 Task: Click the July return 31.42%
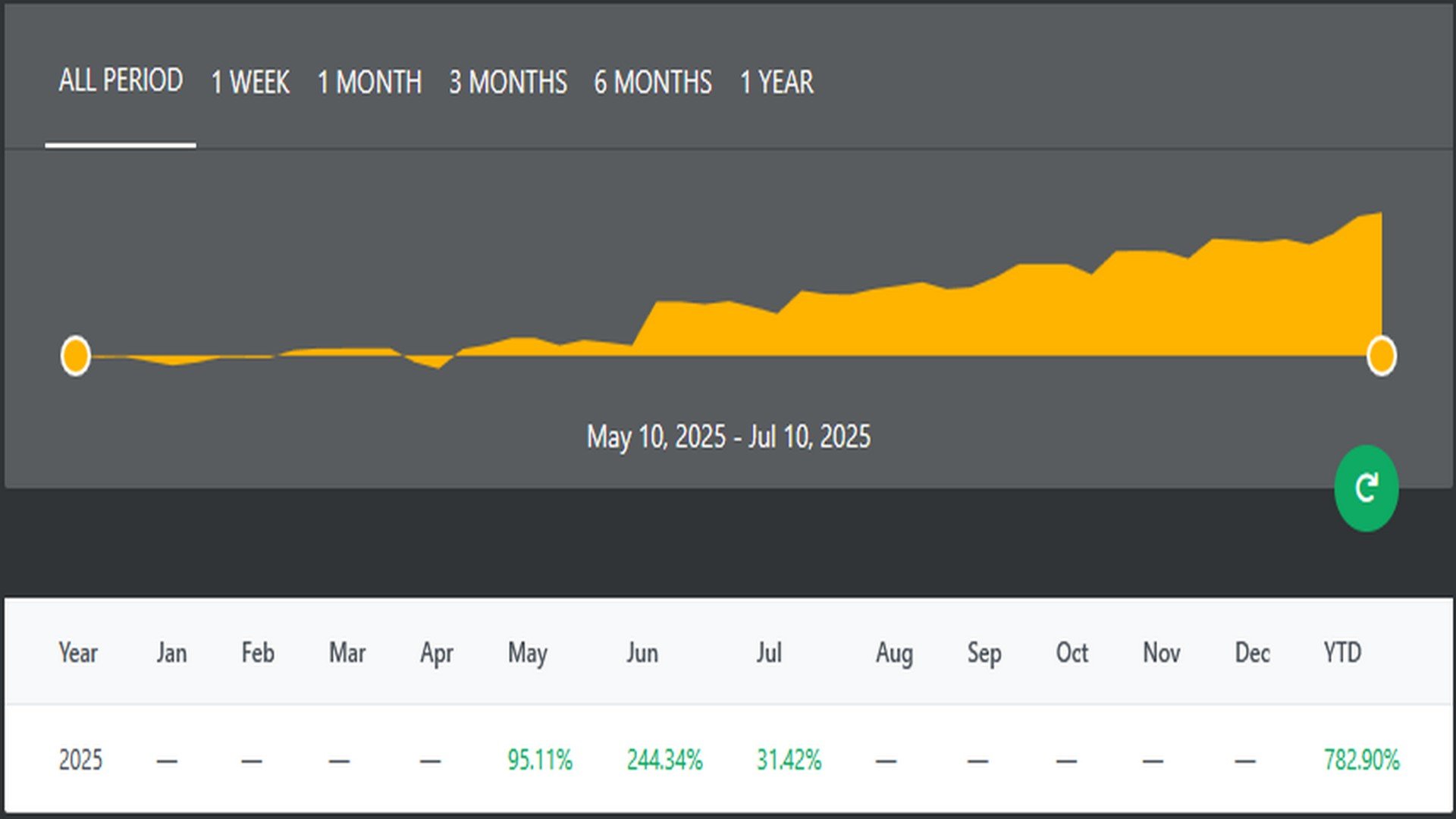pyautogui.click(x=789, y=760)
